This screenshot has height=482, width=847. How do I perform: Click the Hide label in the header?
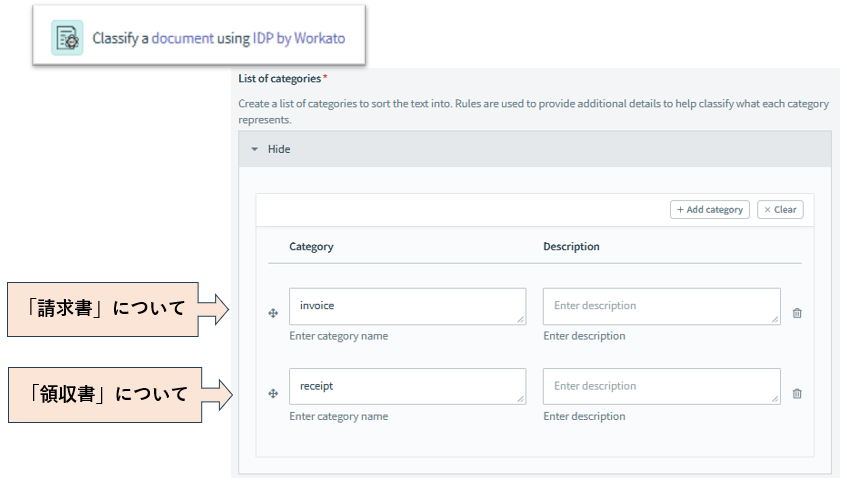(279, 149)
